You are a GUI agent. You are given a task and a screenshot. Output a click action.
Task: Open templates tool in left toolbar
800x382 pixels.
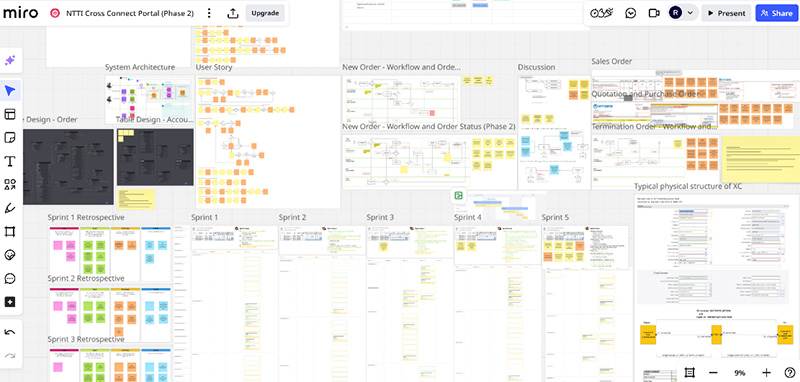tap(10, 114)
